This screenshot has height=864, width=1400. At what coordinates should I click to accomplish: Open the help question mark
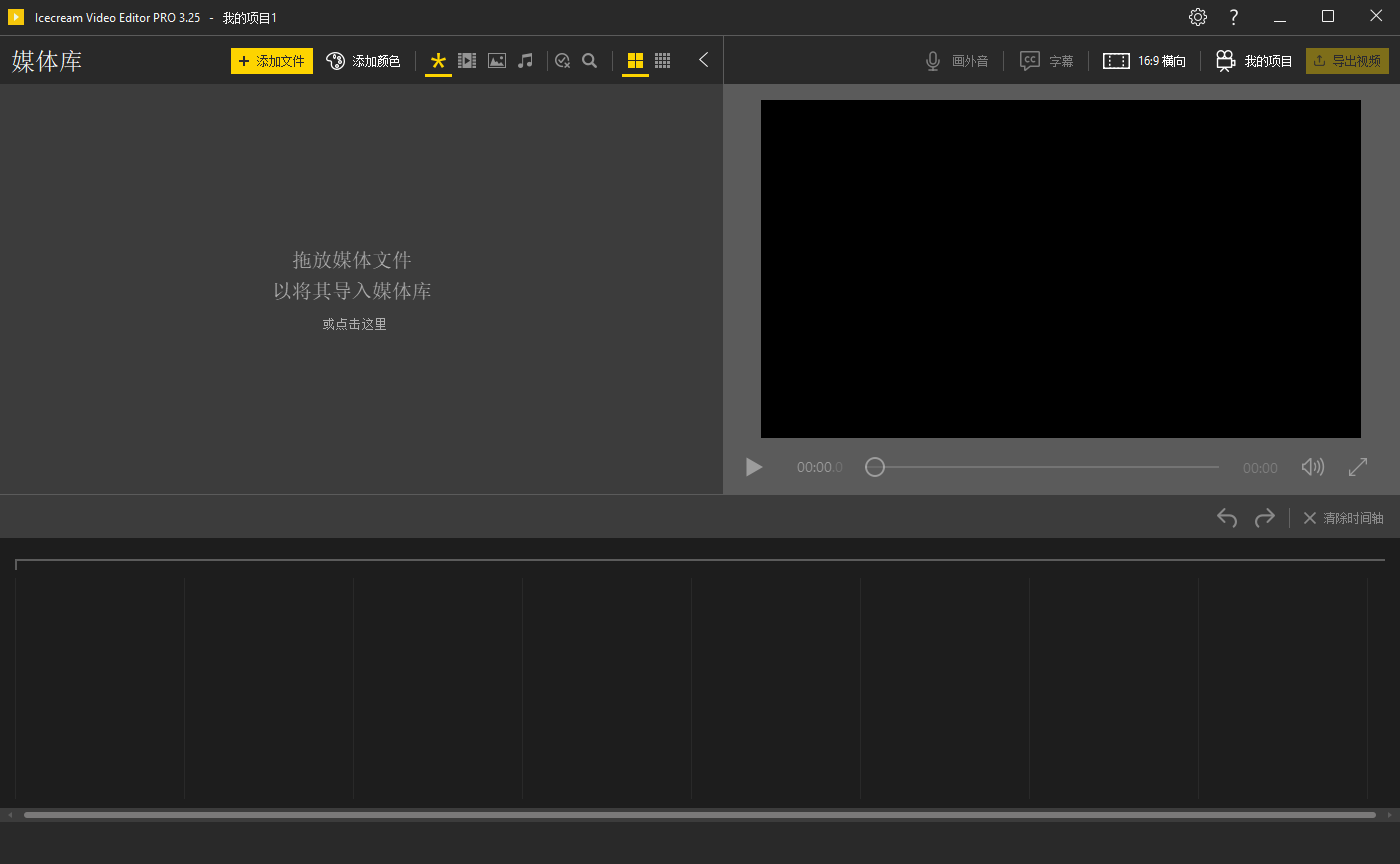pyautogui.click(x=1233, y=17)
